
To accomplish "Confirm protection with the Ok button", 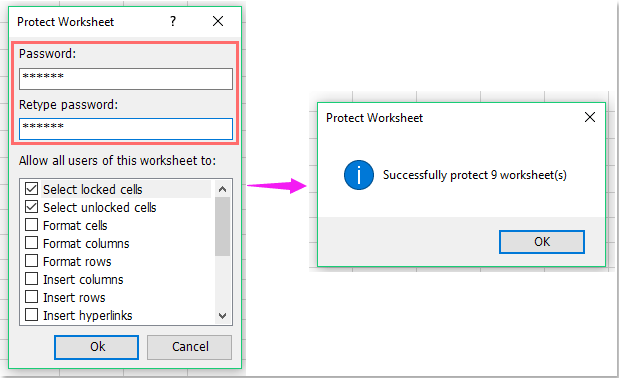I will click(97, 347).
